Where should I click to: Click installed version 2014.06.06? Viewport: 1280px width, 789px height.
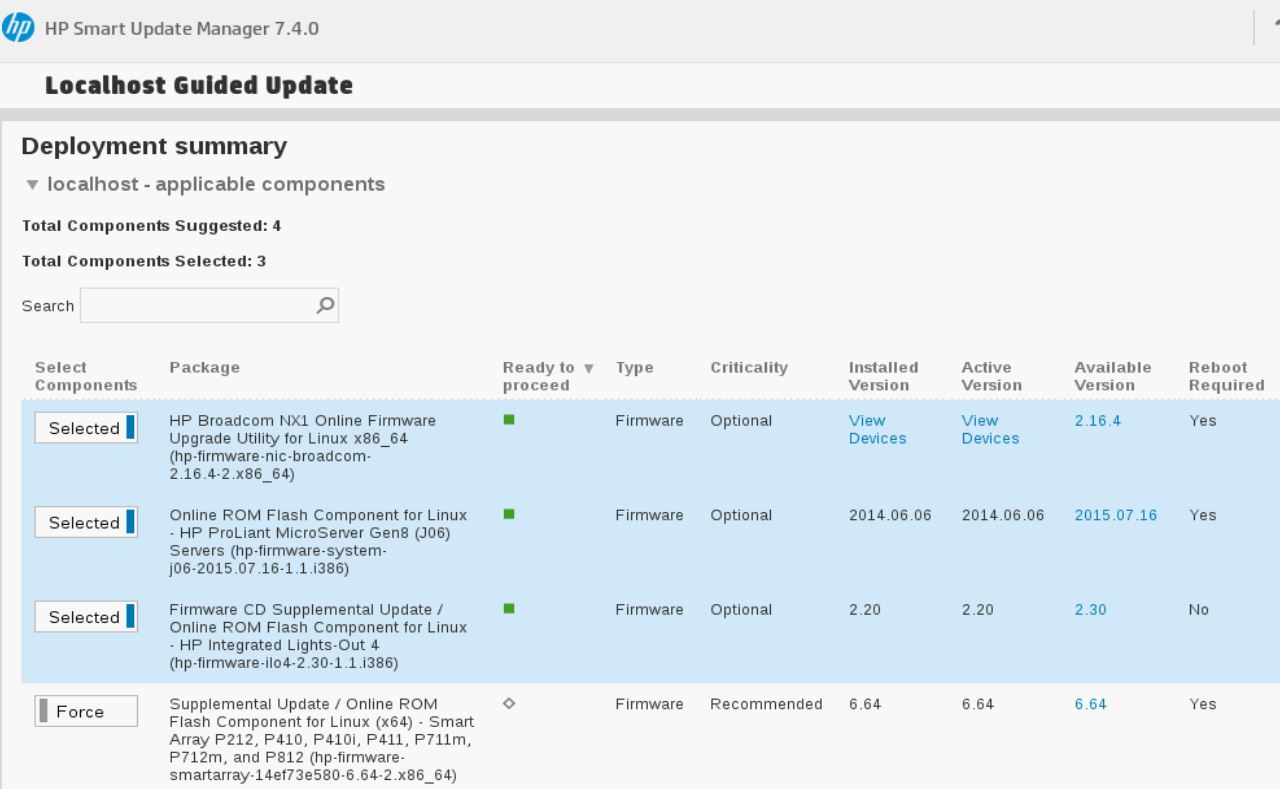click(x=890, y=515)
